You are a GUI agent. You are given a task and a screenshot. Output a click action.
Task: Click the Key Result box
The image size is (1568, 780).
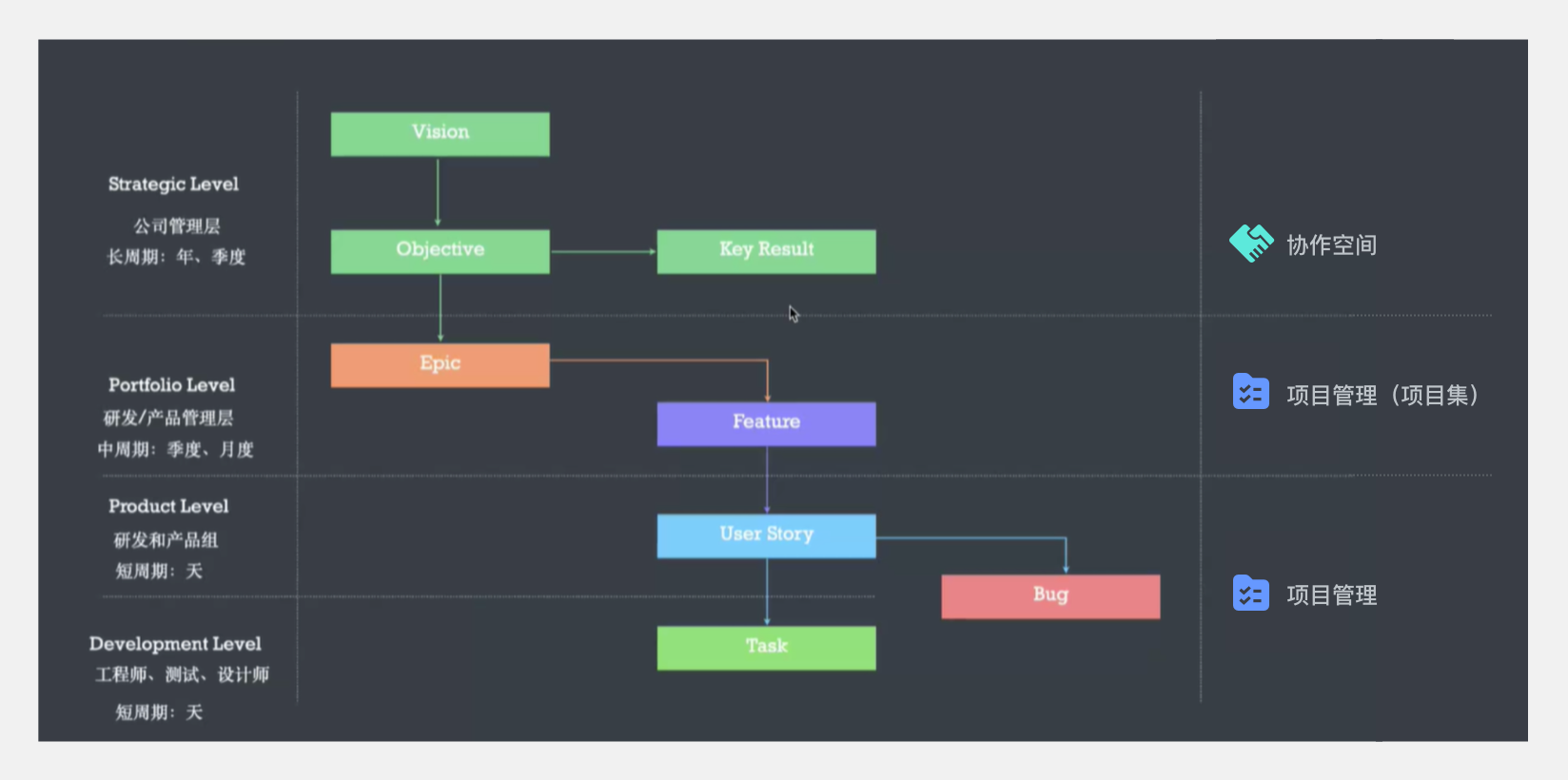click(766, 251)
